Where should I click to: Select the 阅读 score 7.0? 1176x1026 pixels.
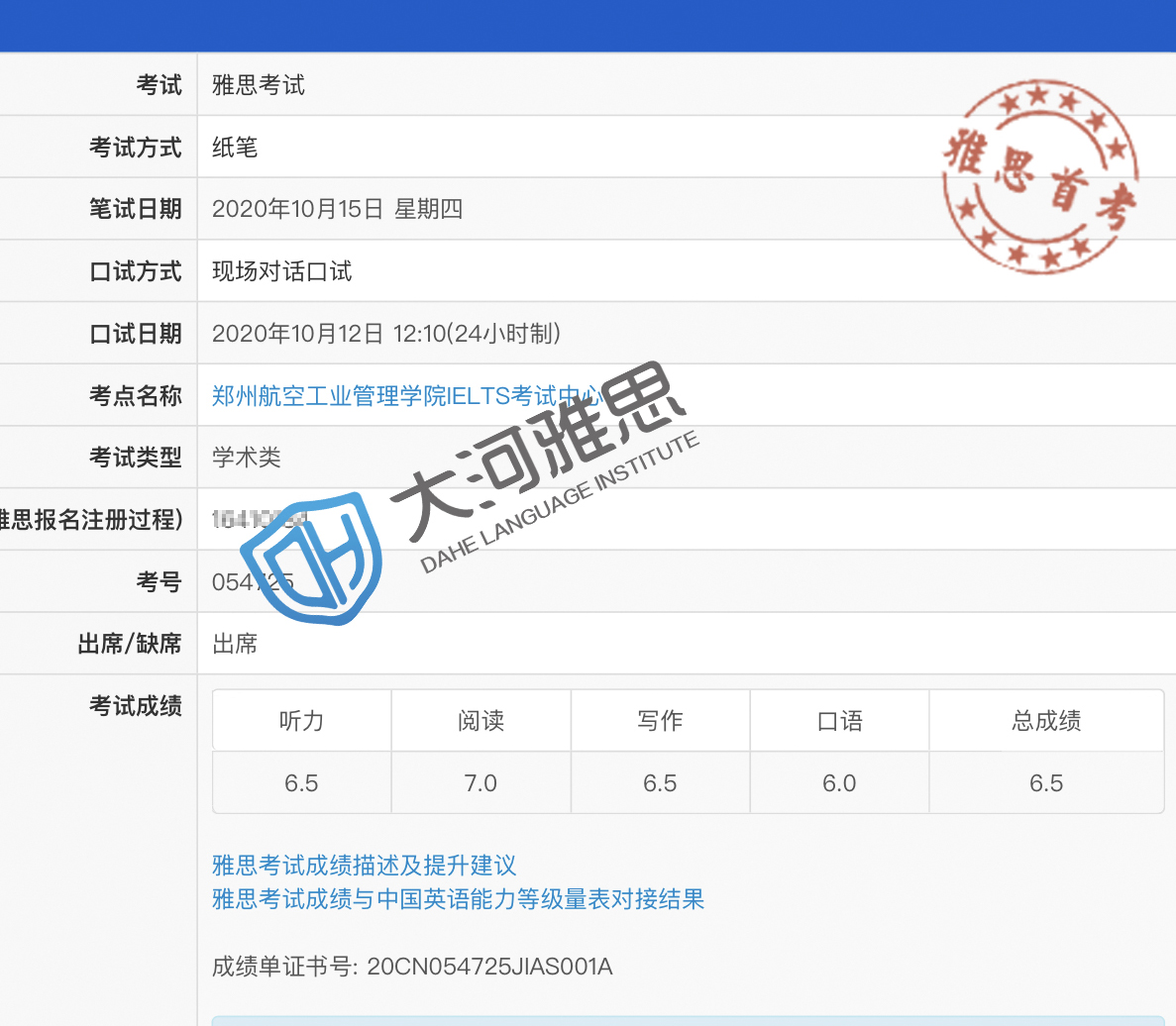coord(481,782)
